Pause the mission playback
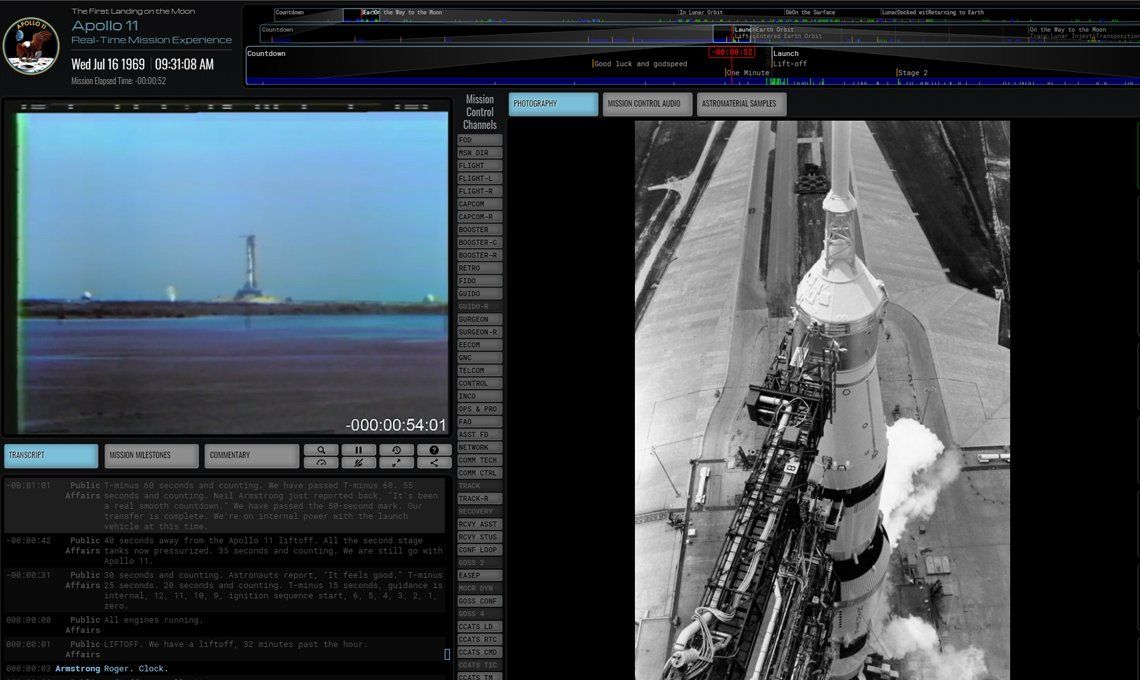Screen dimensions: 1140x680 (x=358, y=449)
